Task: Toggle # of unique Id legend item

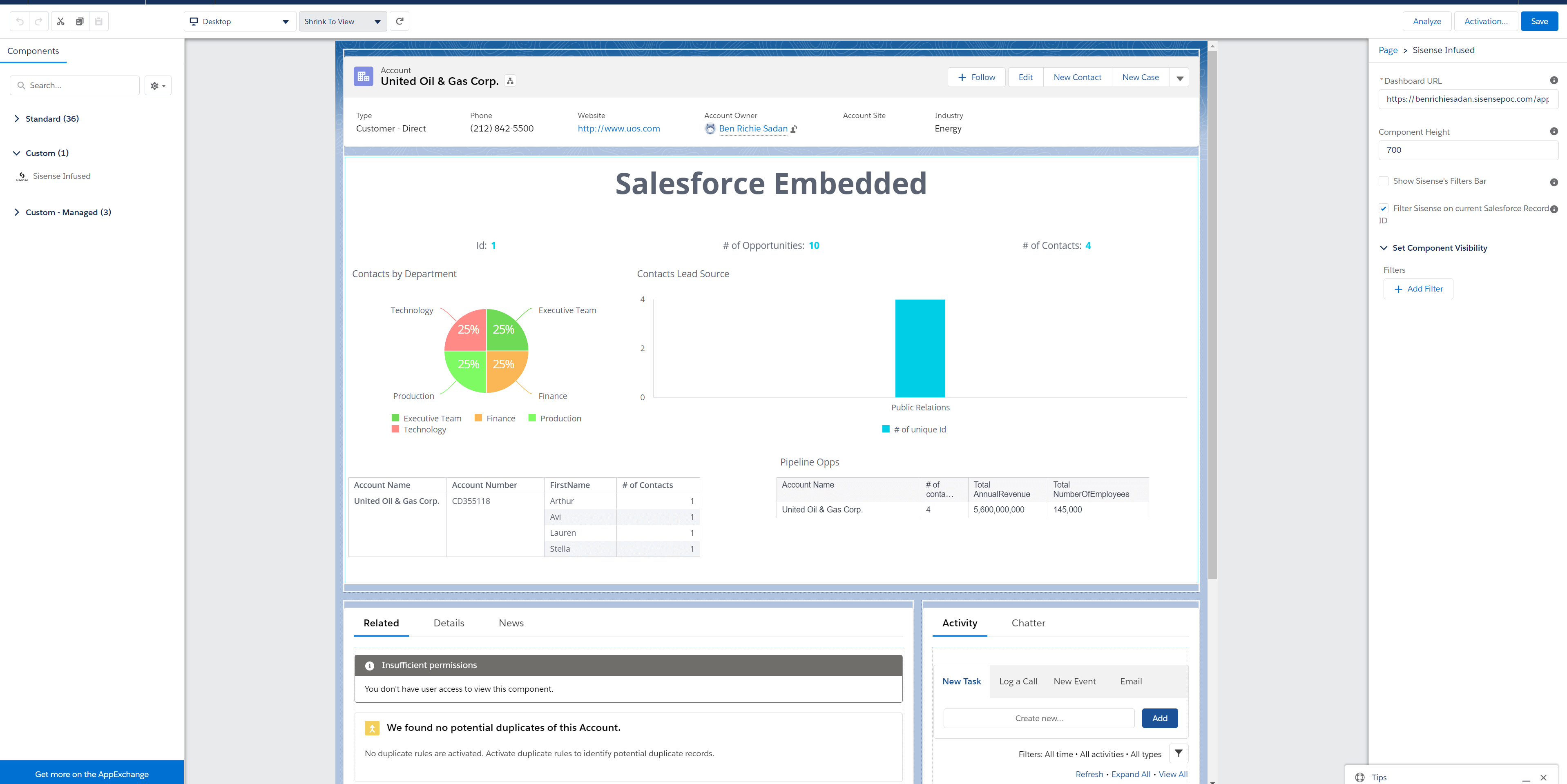Action: 914,430
